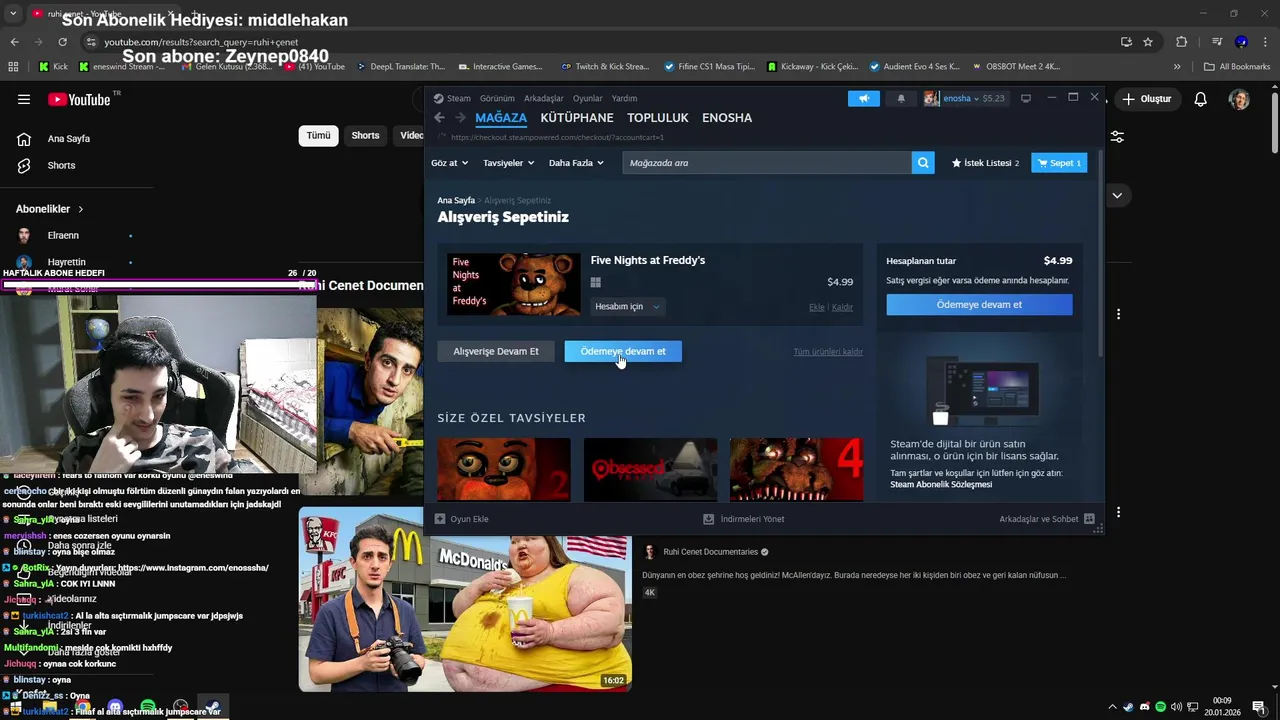
Task: Open the Yardım menu
Action: click(x=624, y=98)
